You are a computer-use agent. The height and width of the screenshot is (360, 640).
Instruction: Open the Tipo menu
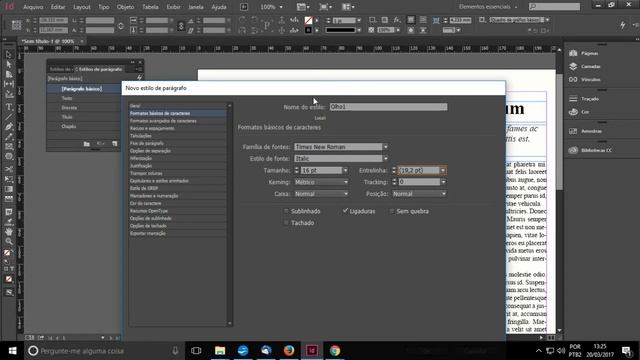[x=104, y=7]
